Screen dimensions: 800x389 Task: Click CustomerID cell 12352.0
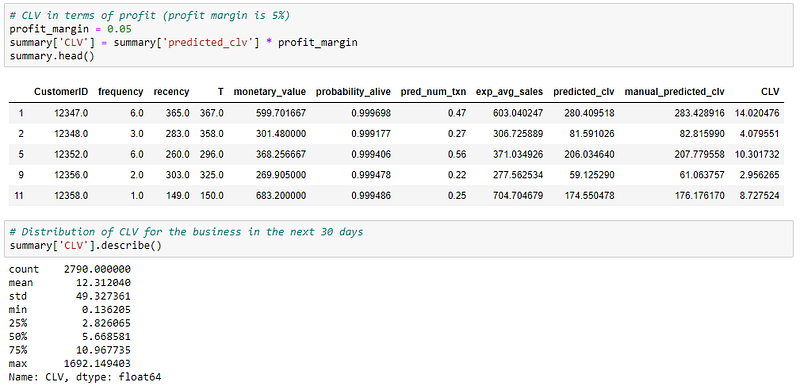71,154
